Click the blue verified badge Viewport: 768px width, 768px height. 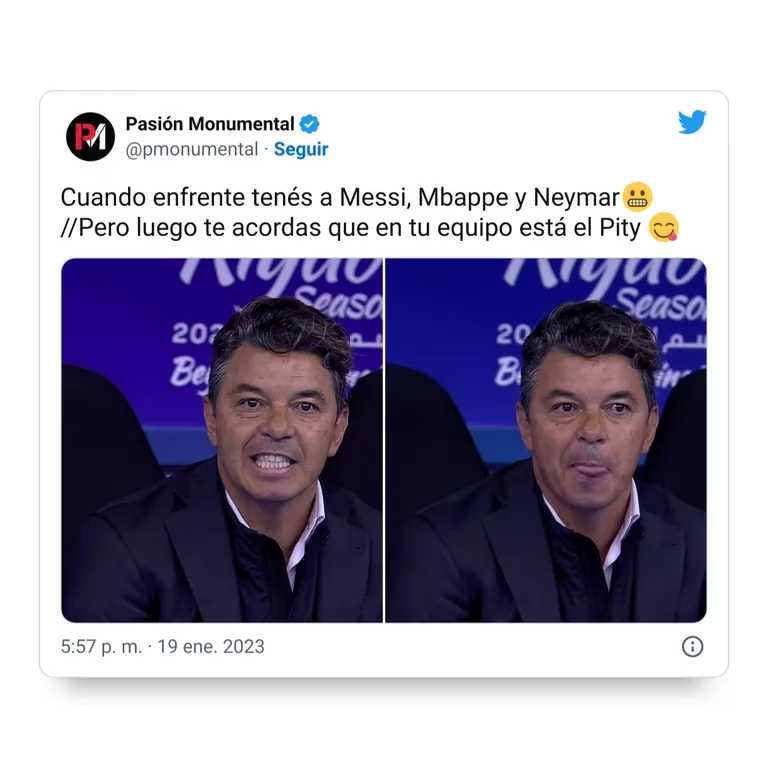pyautogui.click(x=310, y=124)
